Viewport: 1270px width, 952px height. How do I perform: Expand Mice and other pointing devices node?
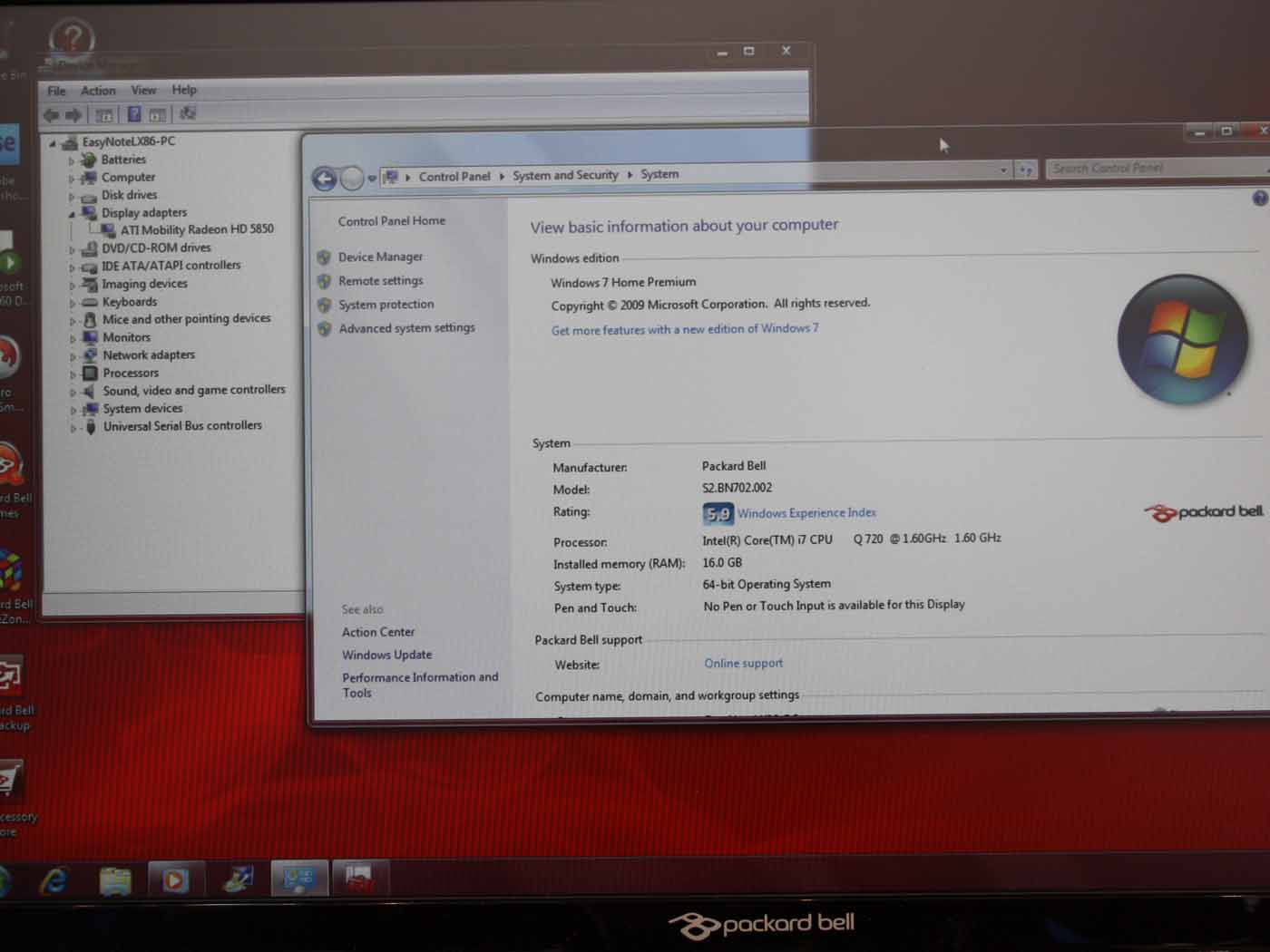pyautogui.click(x=72, y=321)
